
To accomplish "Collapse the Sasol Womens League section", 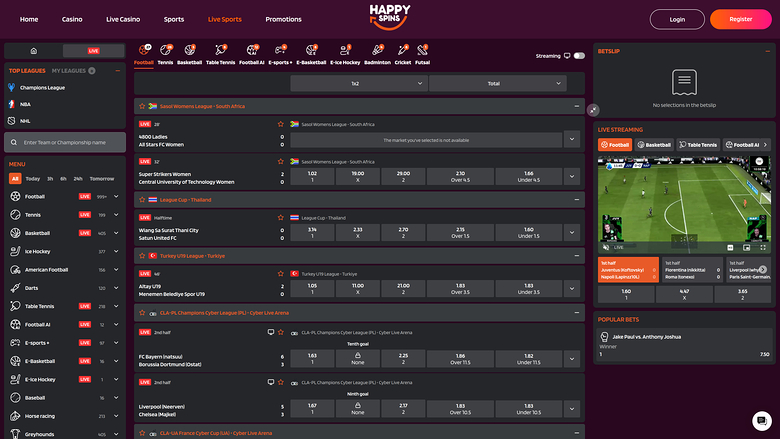I will (577, 106).
